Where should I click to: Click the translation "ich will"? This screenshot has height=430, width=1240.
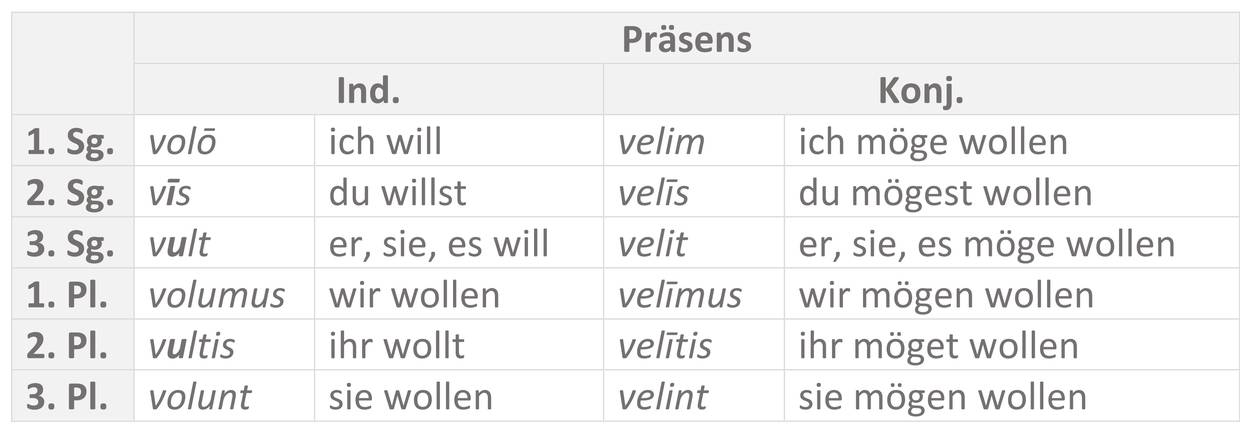[x=385, y=142]
